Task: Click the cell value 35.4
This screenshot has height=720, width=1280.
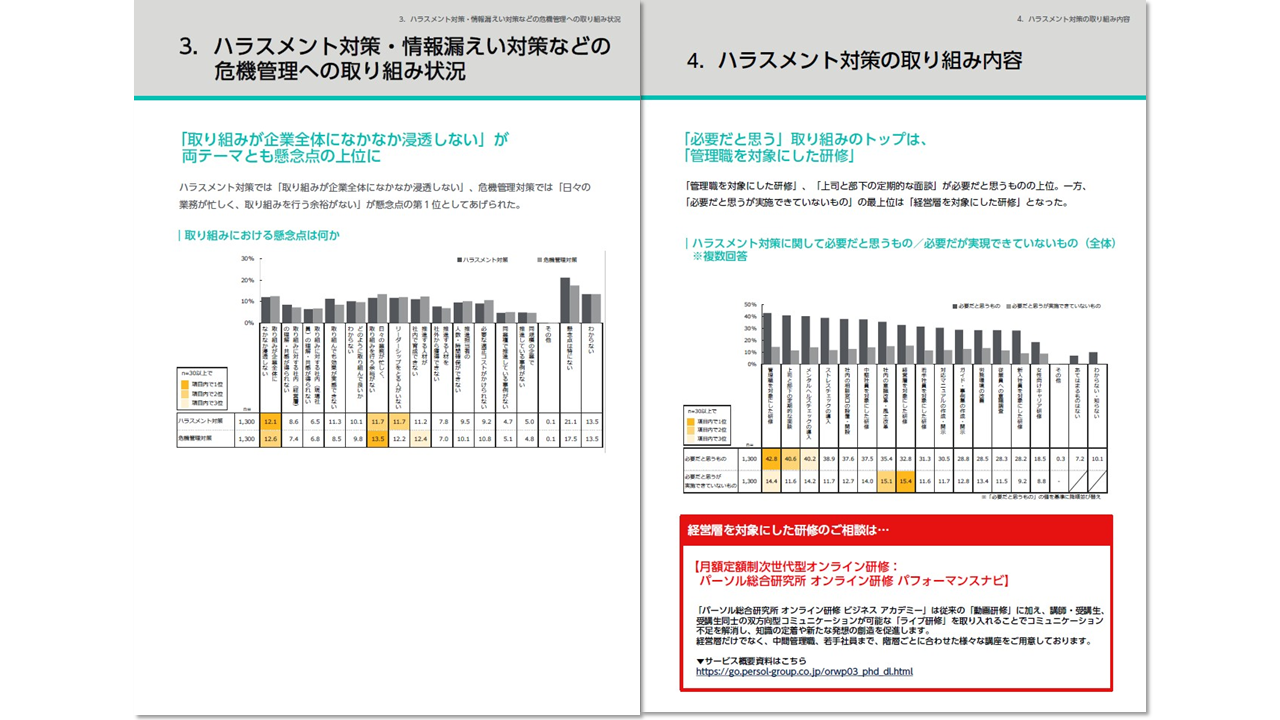Action: tap(887, 459)
